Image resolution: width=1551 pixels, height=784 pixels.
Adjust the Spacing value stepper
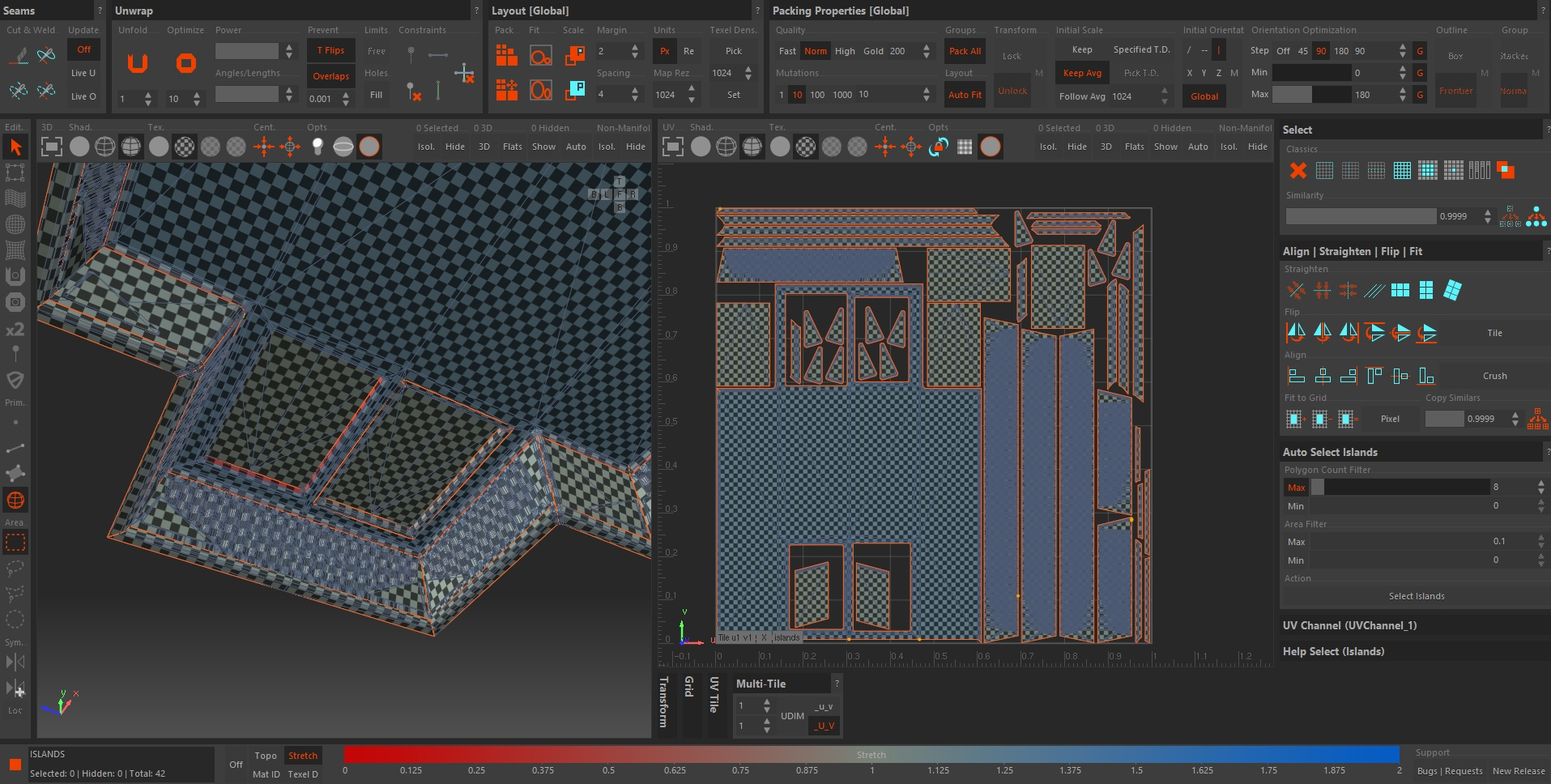click(635, 95)
